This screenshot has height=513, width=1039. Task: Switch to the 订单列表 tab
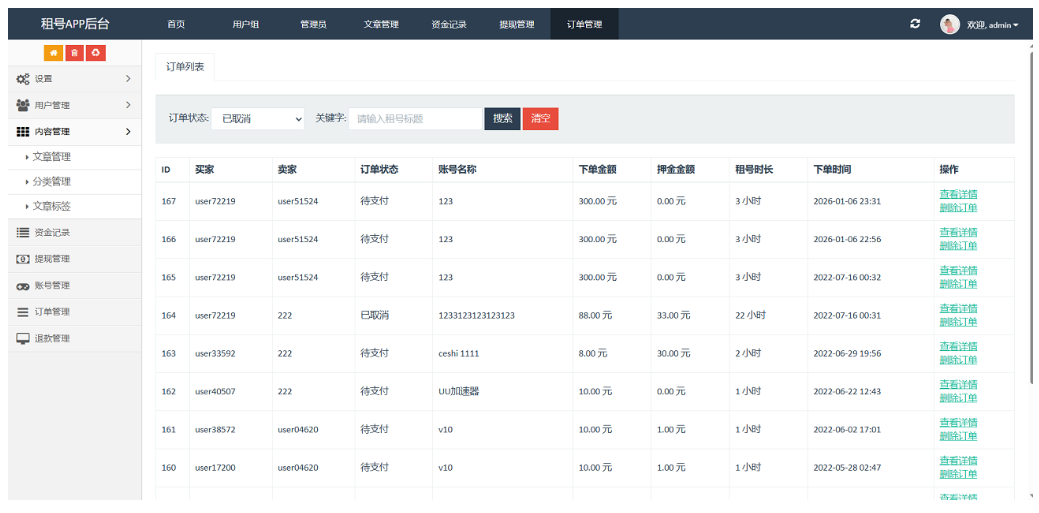click(x=185, y=67)
